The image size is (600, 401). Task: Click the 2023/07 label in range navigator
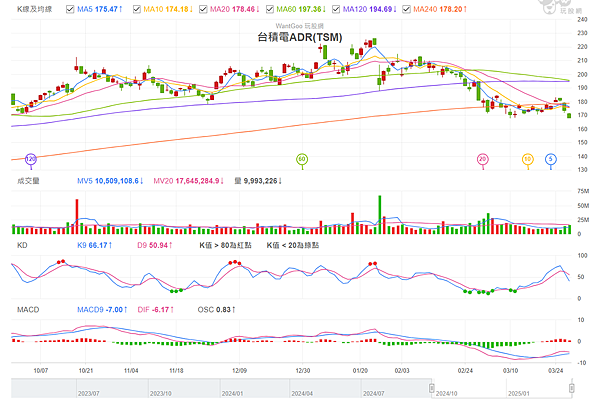[89, 394]
